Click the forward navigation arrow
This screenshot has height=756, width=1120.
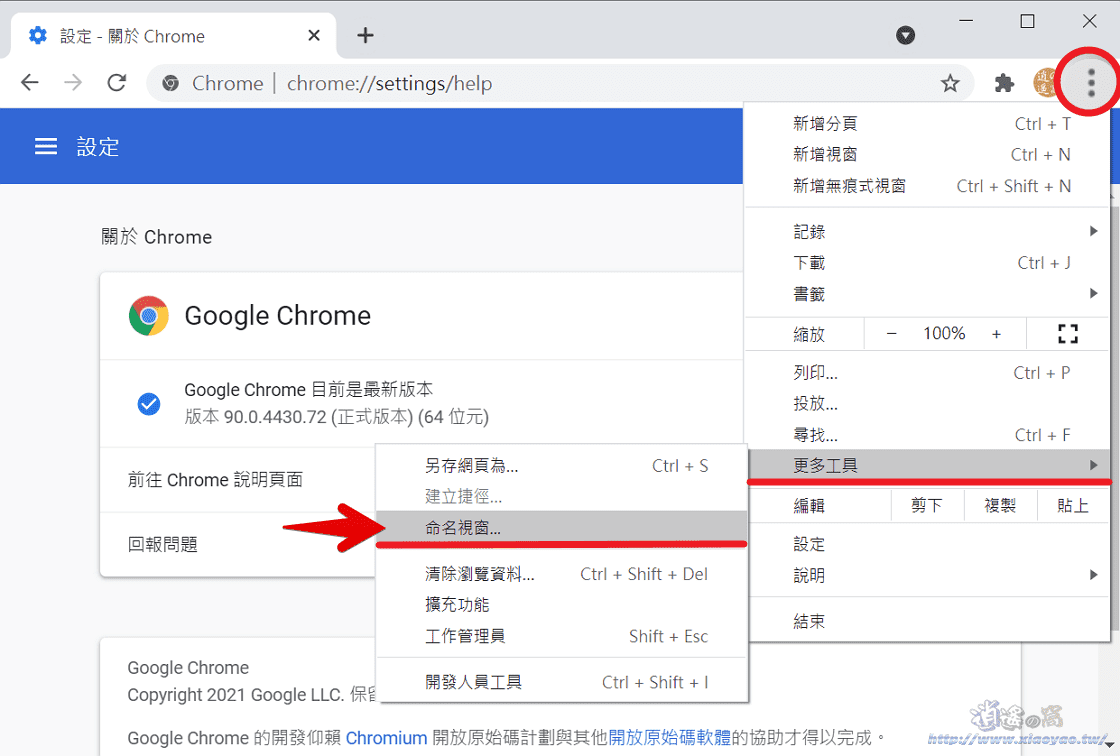click(x=73, y=83)
